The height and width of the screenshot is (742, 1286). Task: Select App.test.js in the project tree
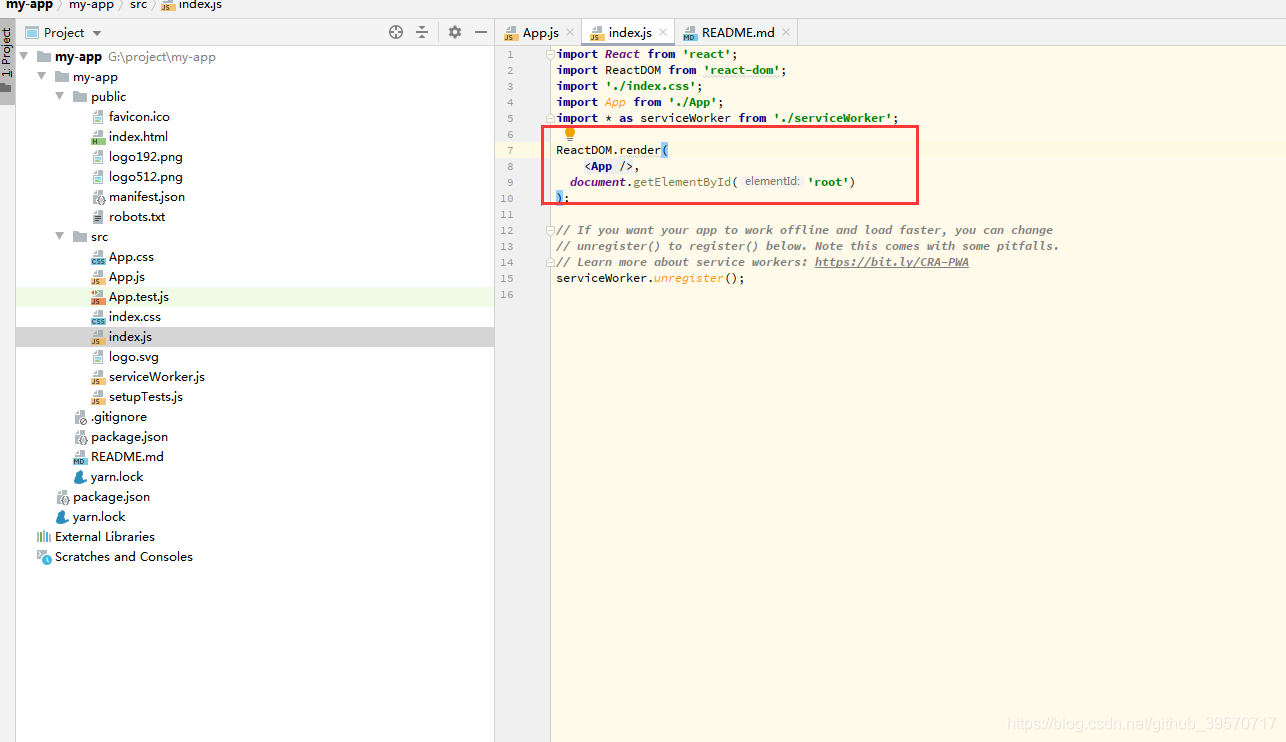point(135,297)
